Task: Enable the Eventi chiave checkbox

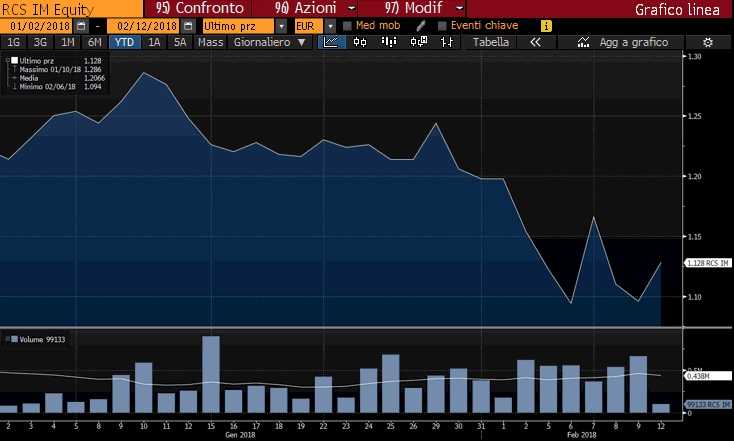Action: click(x=441, y=26)
